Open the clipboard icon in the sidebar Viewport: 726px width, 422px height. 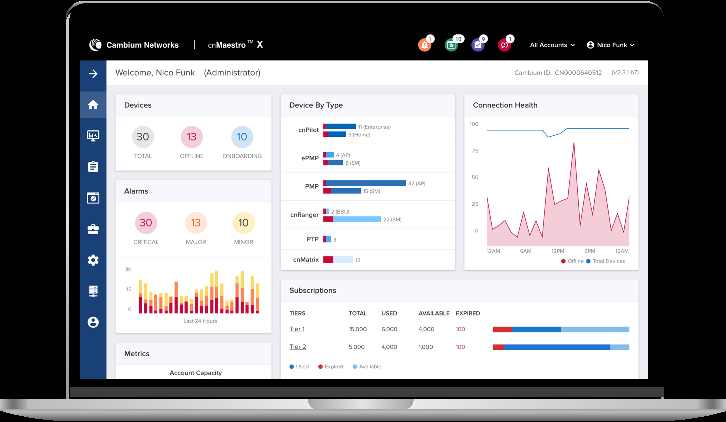click(x=93, y=166)
